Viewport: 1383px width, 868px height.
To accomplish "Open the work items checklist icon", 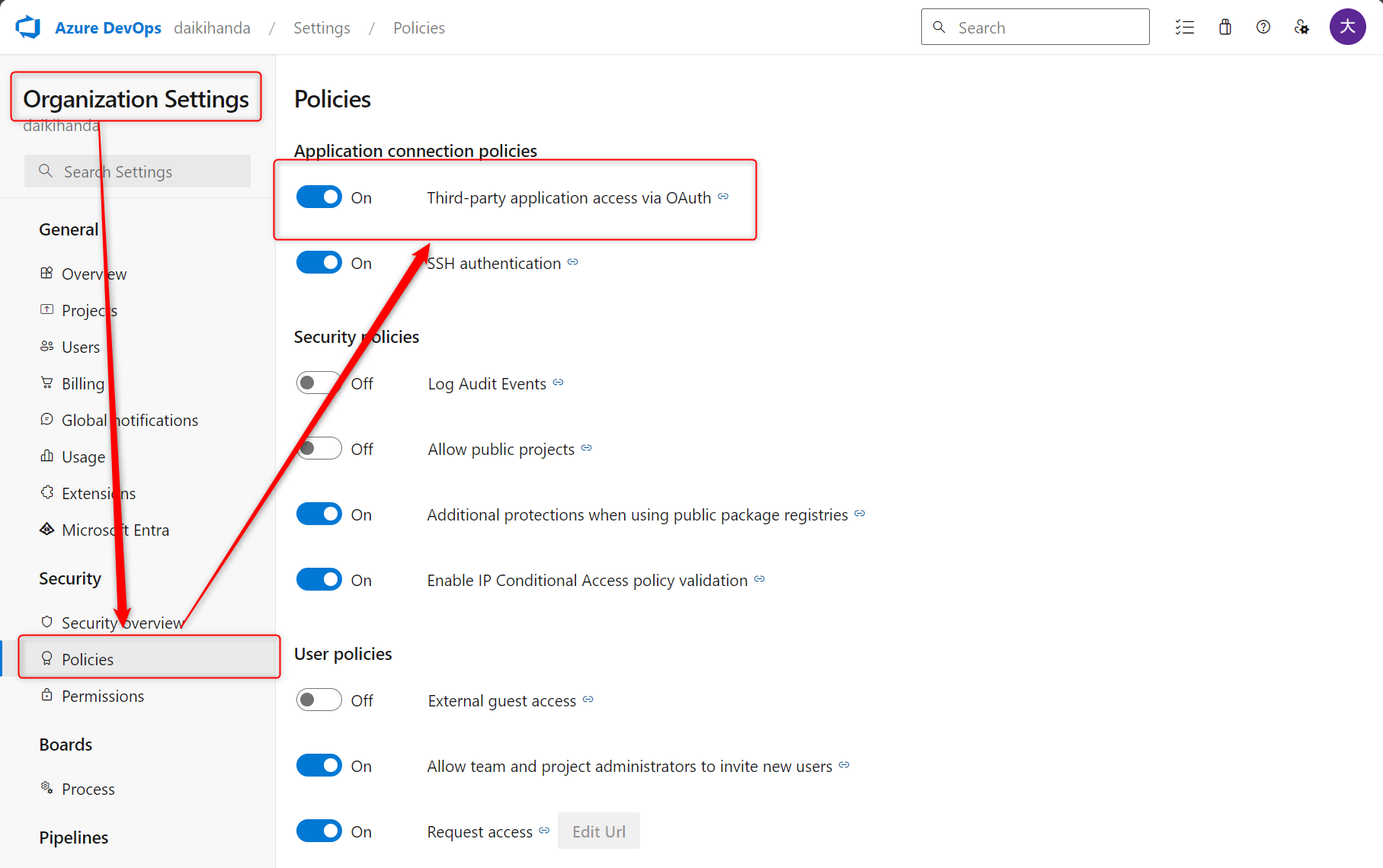I will click(1184, 27).
